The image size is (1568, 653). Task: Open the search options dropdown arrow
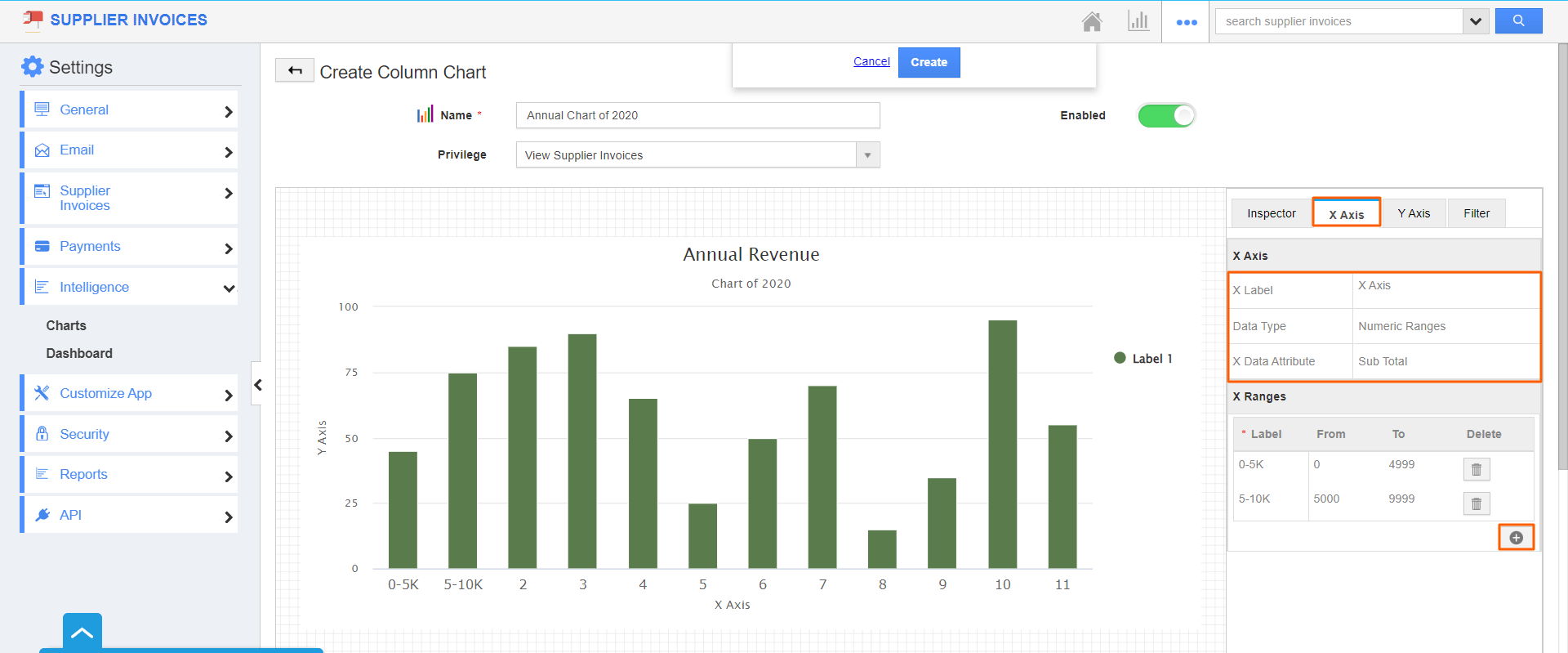coord(1475,21)
